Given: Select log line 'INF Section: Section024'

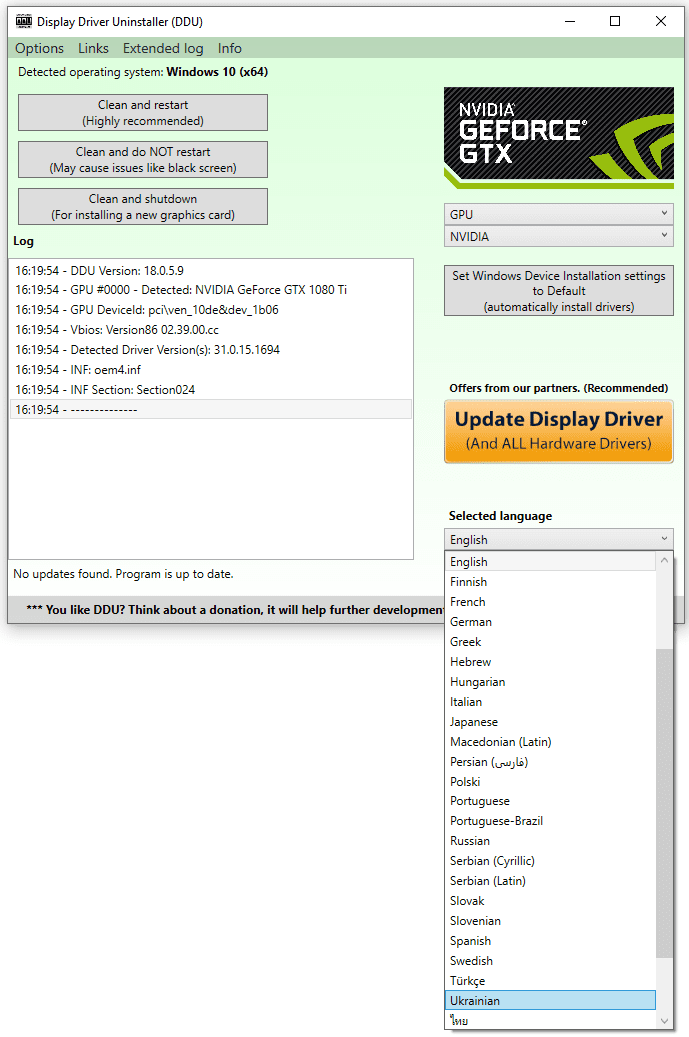Looking at the screenshot, I should [211, 390].
